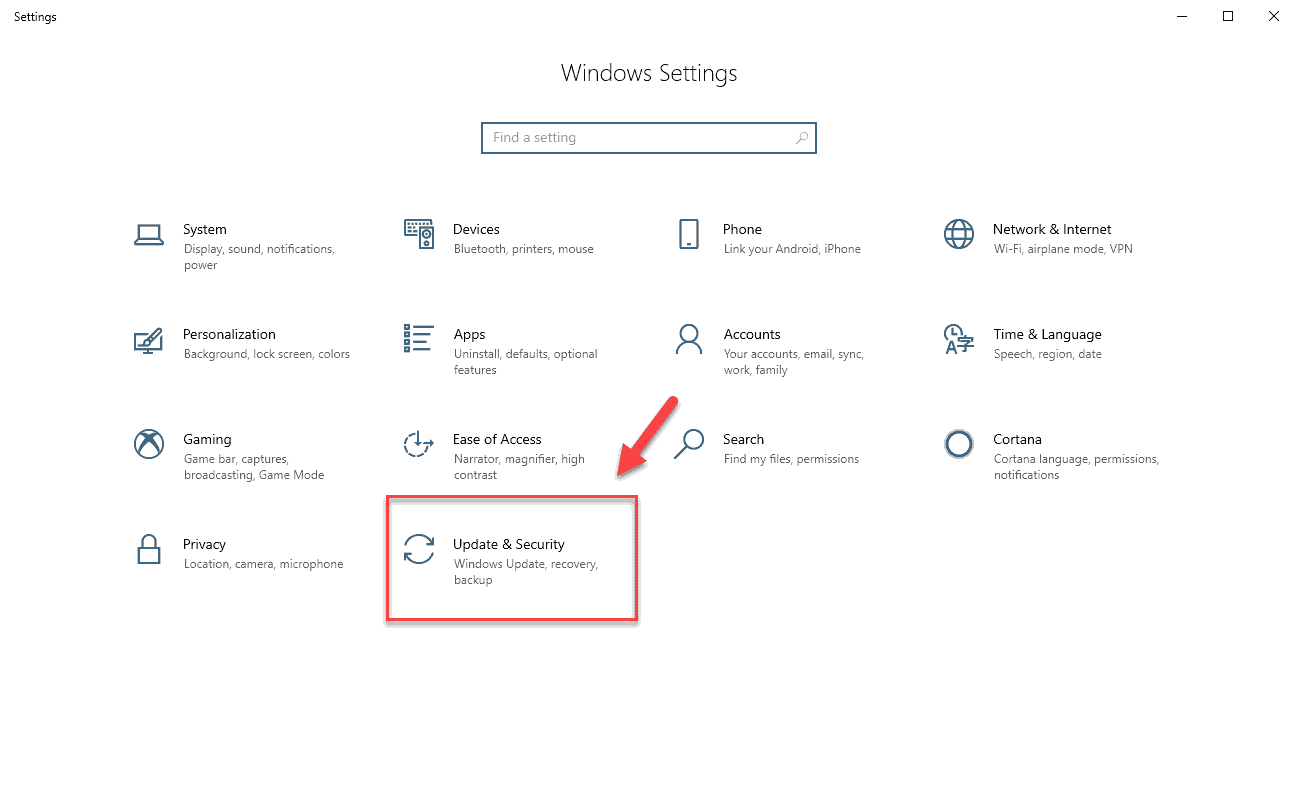Maximize the Settings window

point(1228,16)
